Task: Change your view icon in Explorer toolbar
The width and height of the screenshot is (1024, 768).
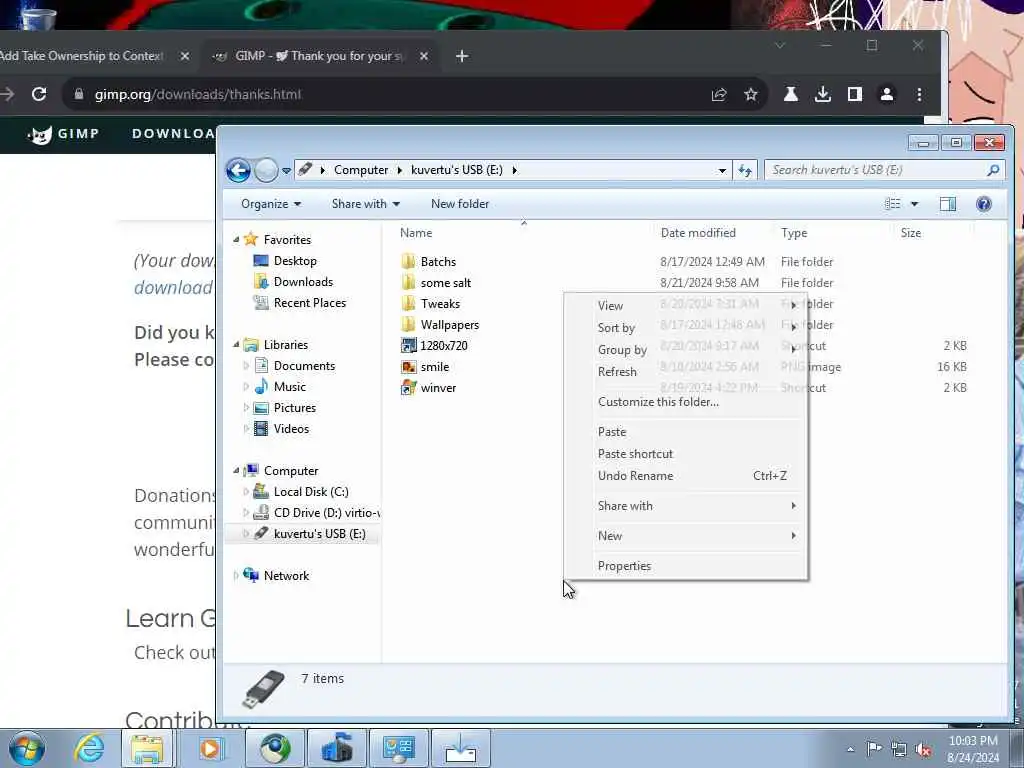Action: tap(892, 204)
